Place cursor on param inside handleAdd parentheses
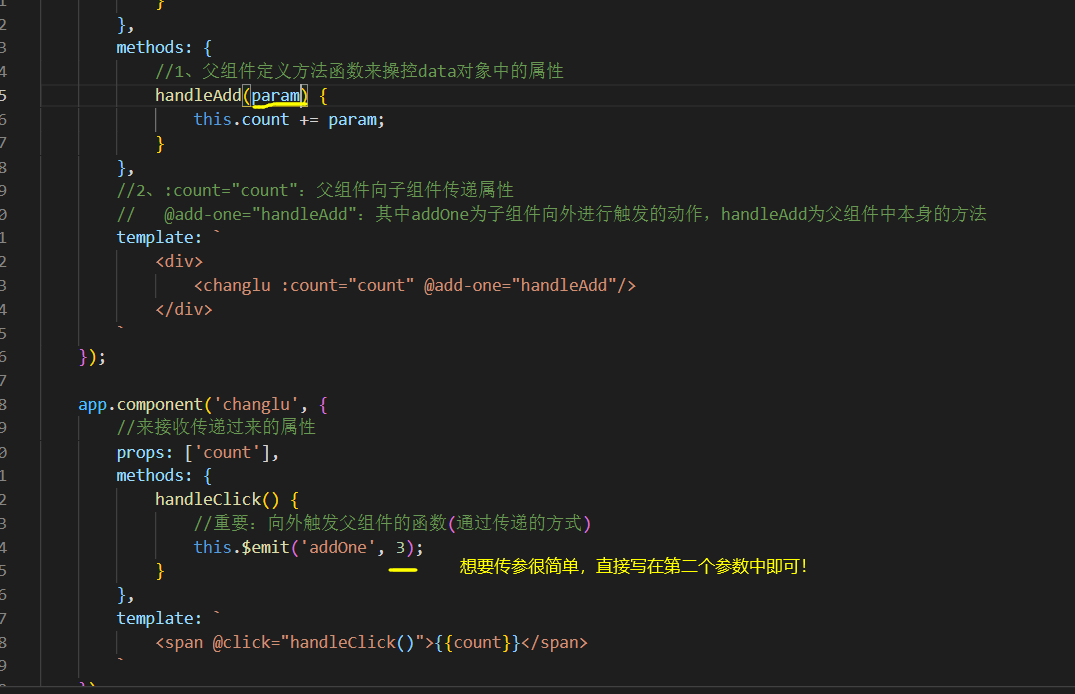This screenshot has height=694, width=1075. click(276, 95)
